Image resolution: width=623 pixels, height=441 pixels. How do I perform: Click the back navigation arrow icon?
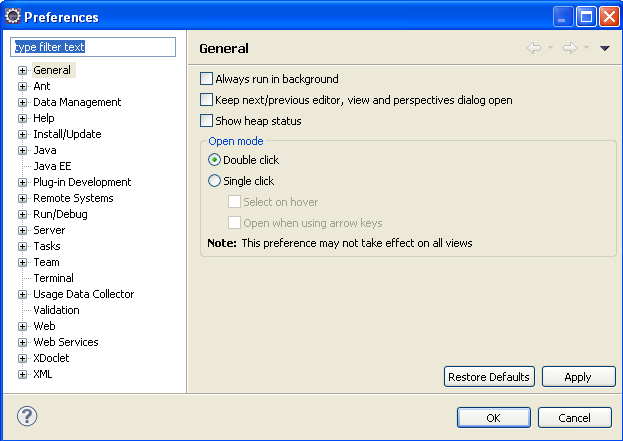tap(534, 48)
